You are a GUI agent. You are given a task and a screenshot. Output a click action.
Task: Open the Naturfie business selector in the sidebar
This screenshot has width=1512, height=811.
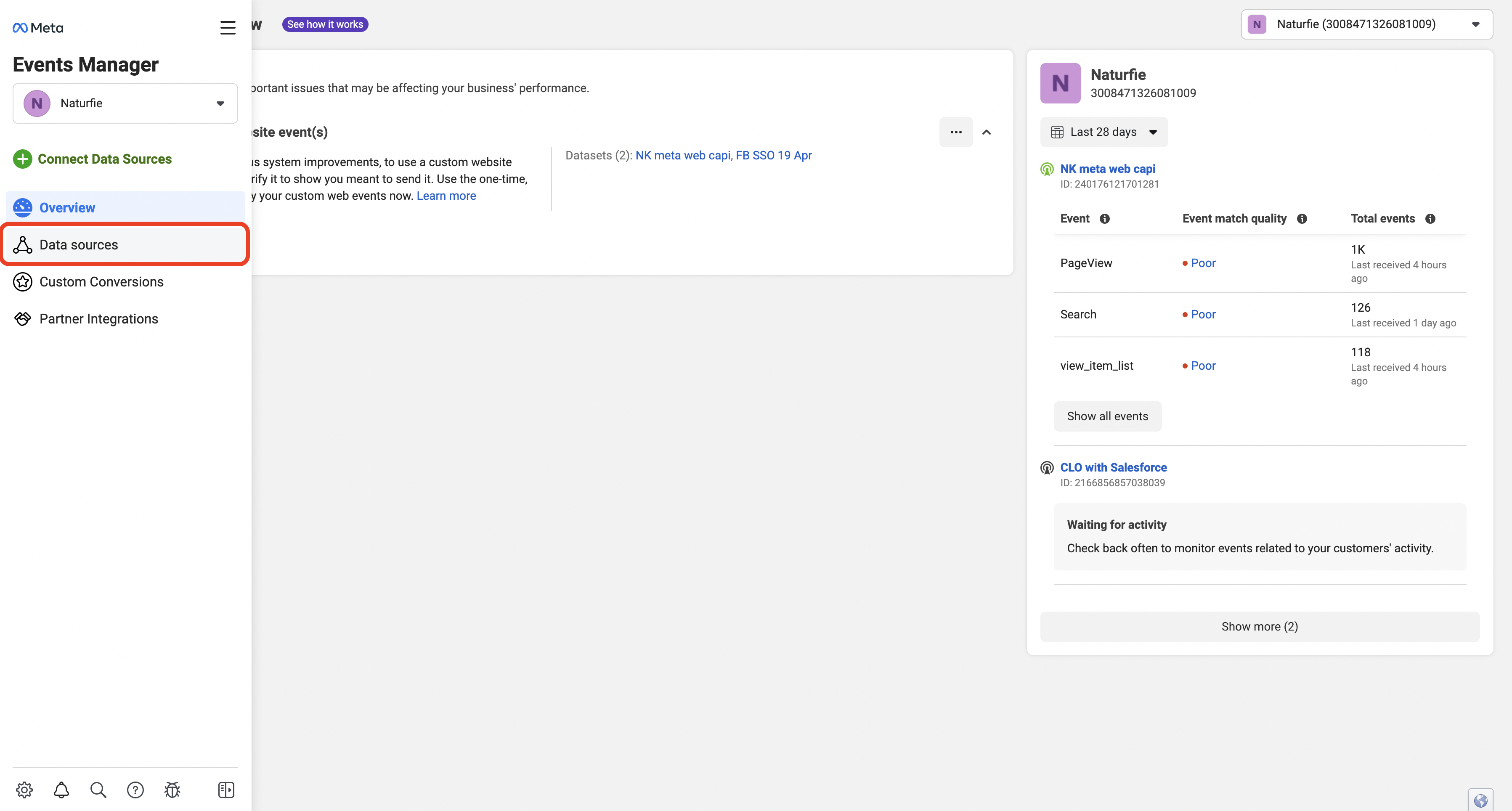pos(125,103)
